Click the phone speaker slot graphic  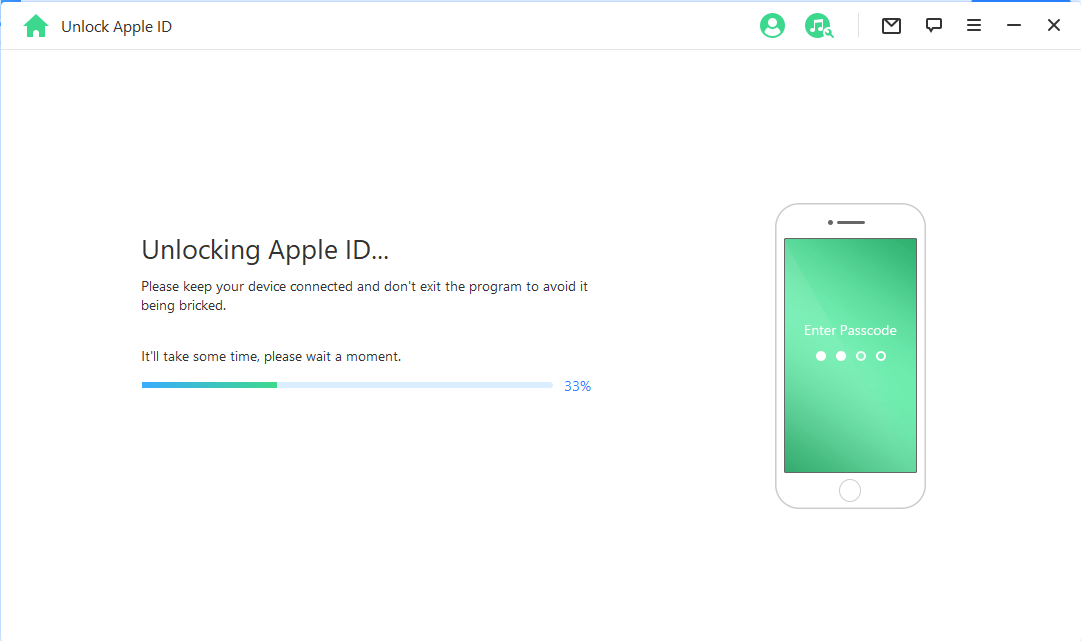(857, 221)
